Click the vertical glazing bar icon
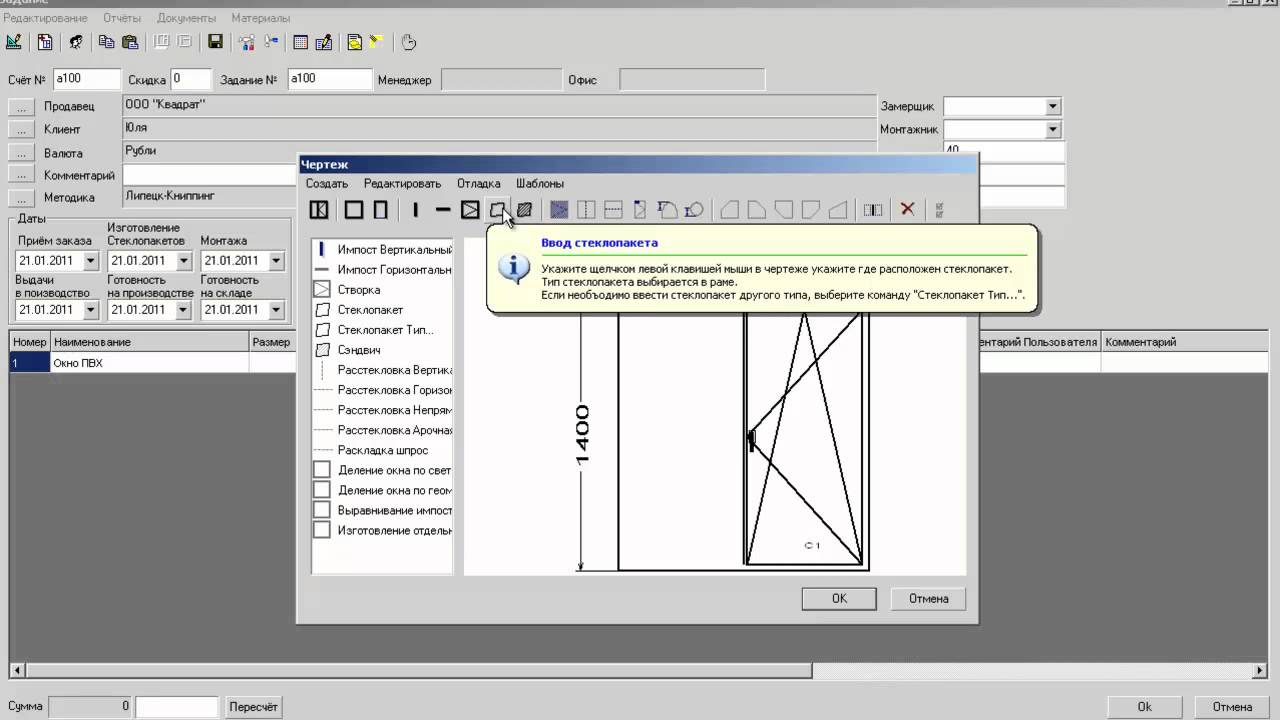1280x720 pixels. pyautogui.click(x=587, y=210)
